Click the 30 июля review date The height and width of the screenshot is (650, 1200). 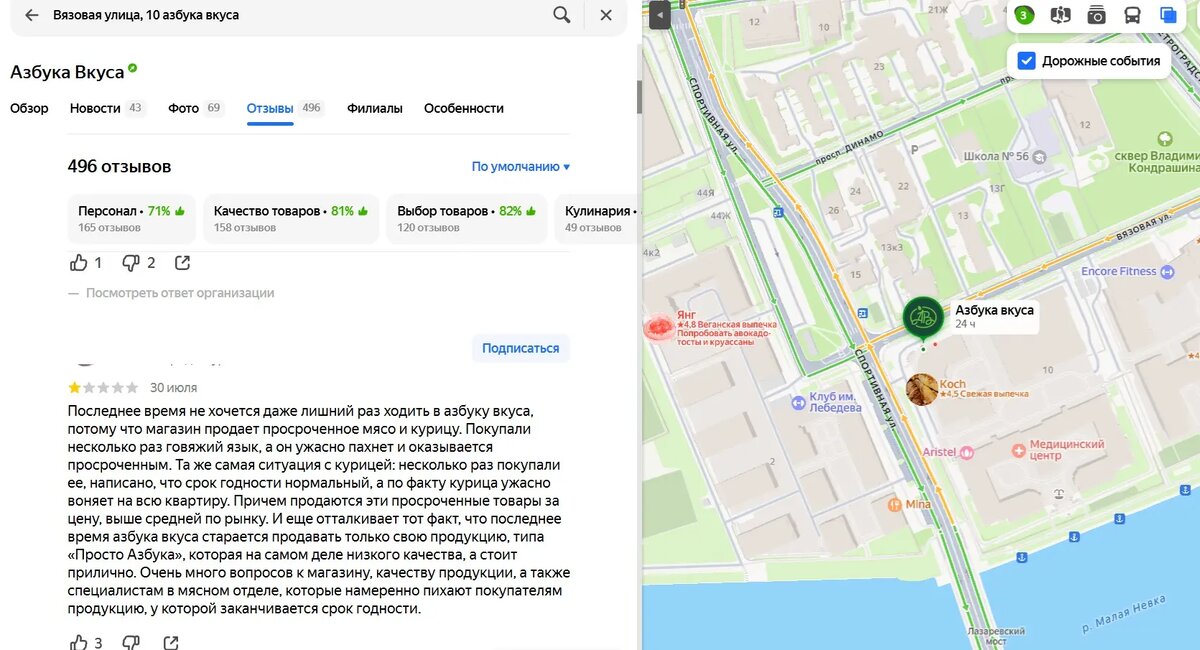[174, 388]
